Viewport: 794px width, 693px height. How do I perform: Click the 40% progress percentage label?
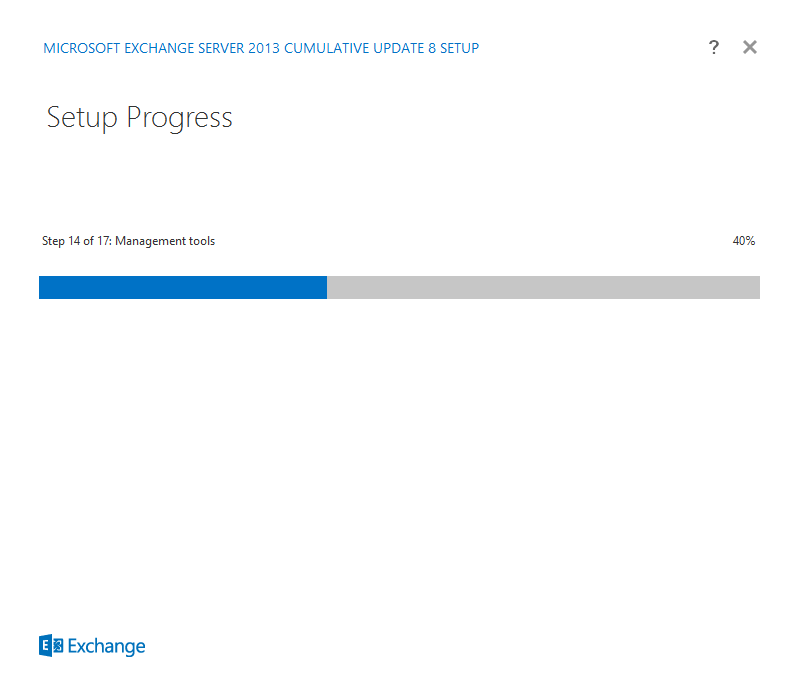744,241
